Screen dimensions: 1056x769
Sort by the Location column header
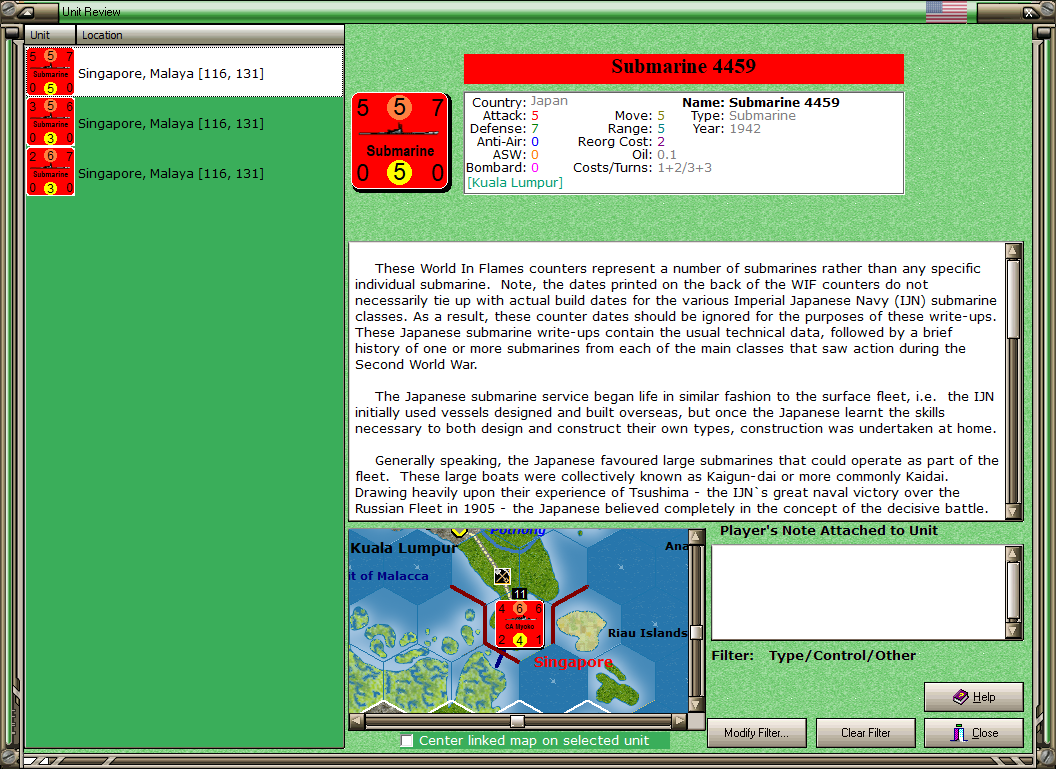(209, 35)
